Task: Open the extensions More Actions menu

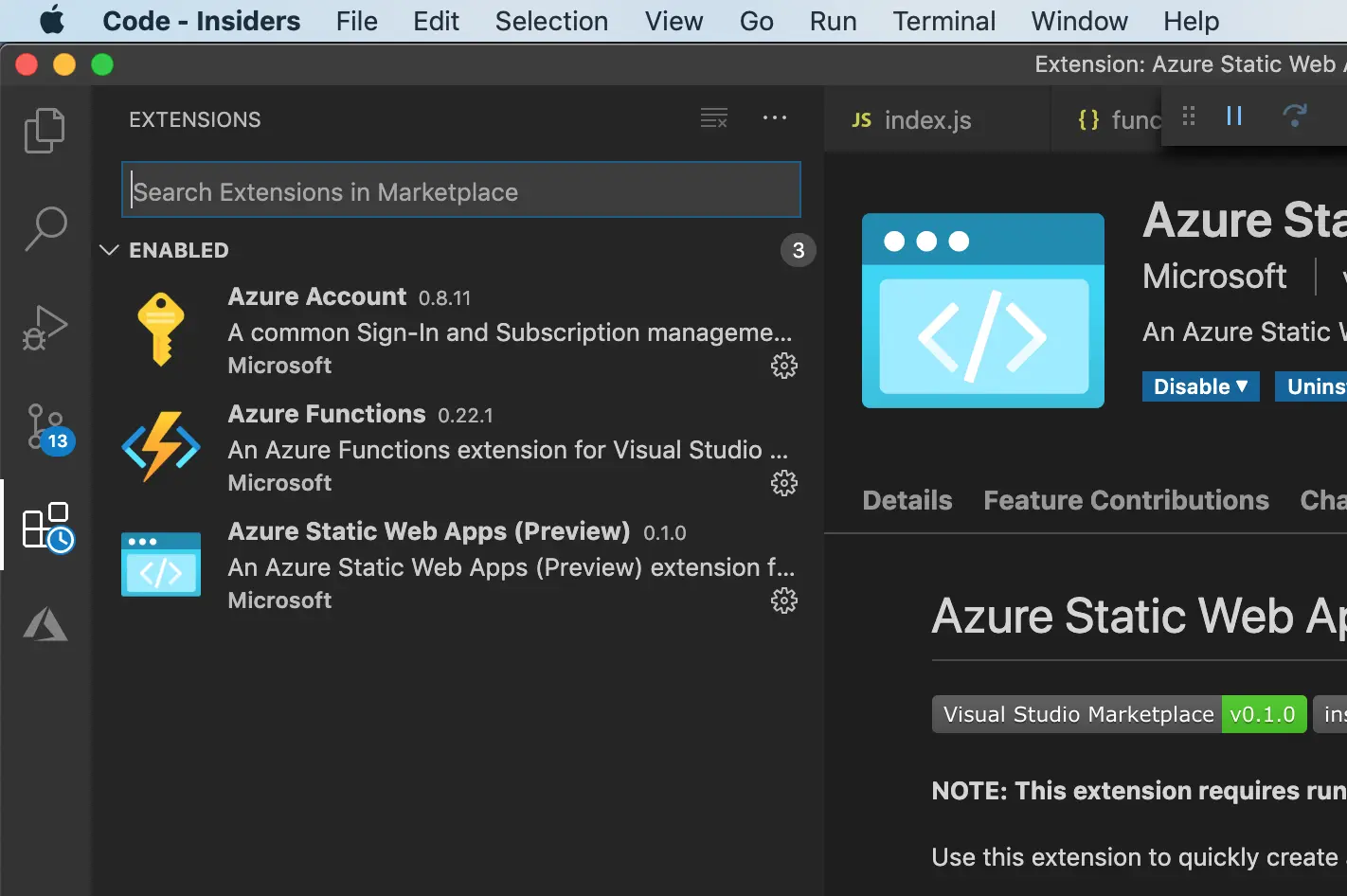Action: tap(774, 118)
